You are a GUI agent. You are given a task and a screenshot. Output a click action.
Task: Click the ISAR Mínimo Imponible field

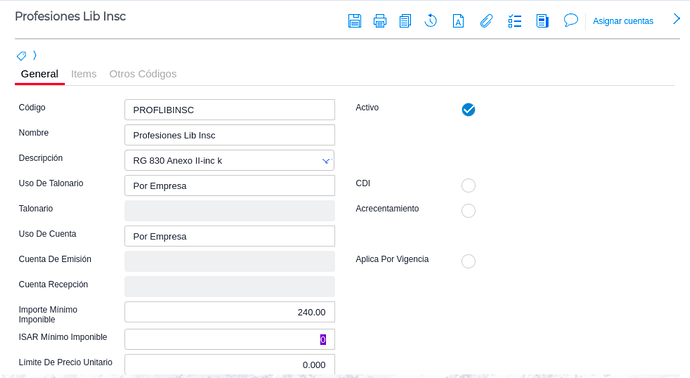click(x=229, y=339)
